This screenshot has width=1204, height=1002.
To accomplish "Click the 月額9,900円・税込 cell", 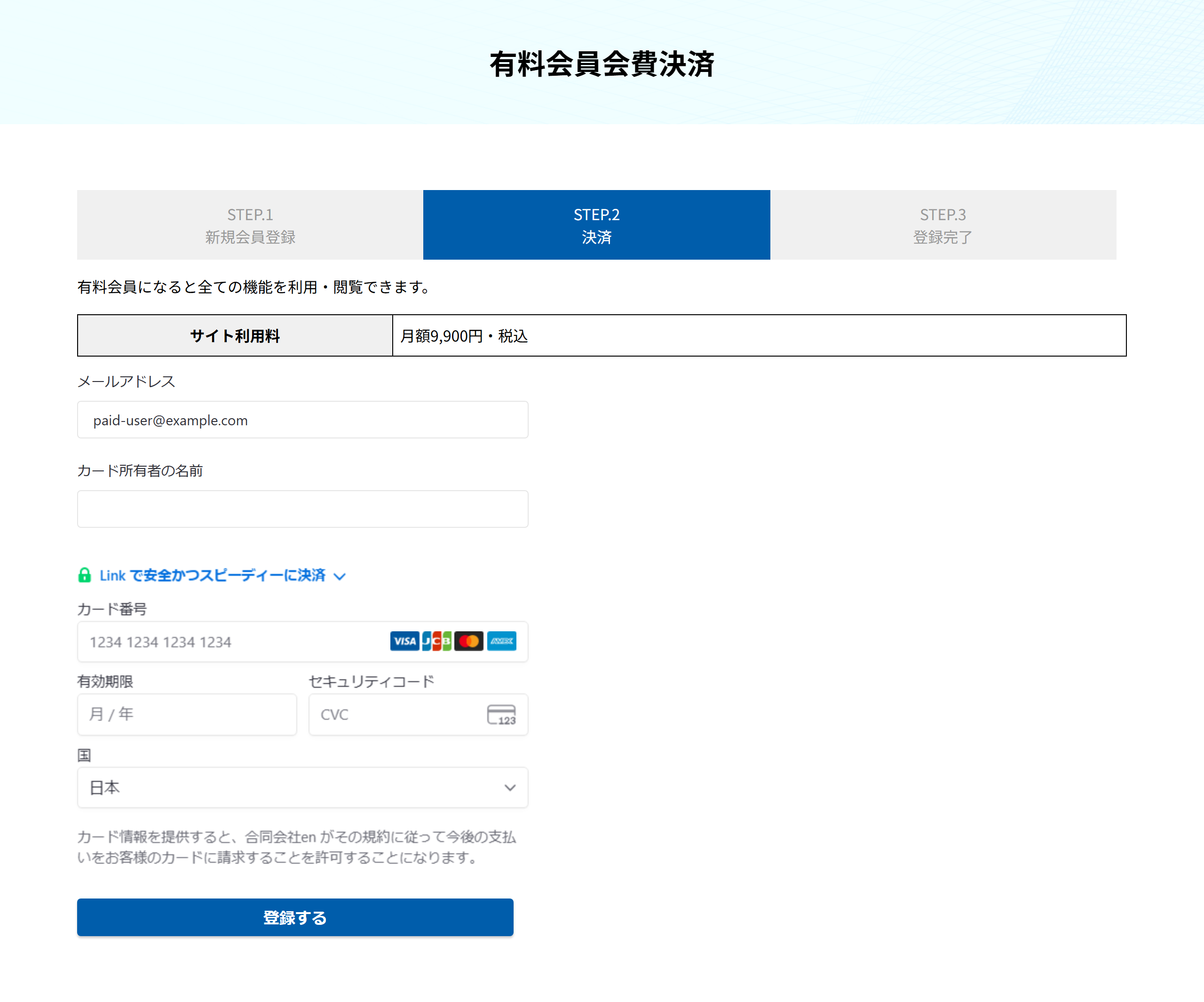I will coord(759,335).
